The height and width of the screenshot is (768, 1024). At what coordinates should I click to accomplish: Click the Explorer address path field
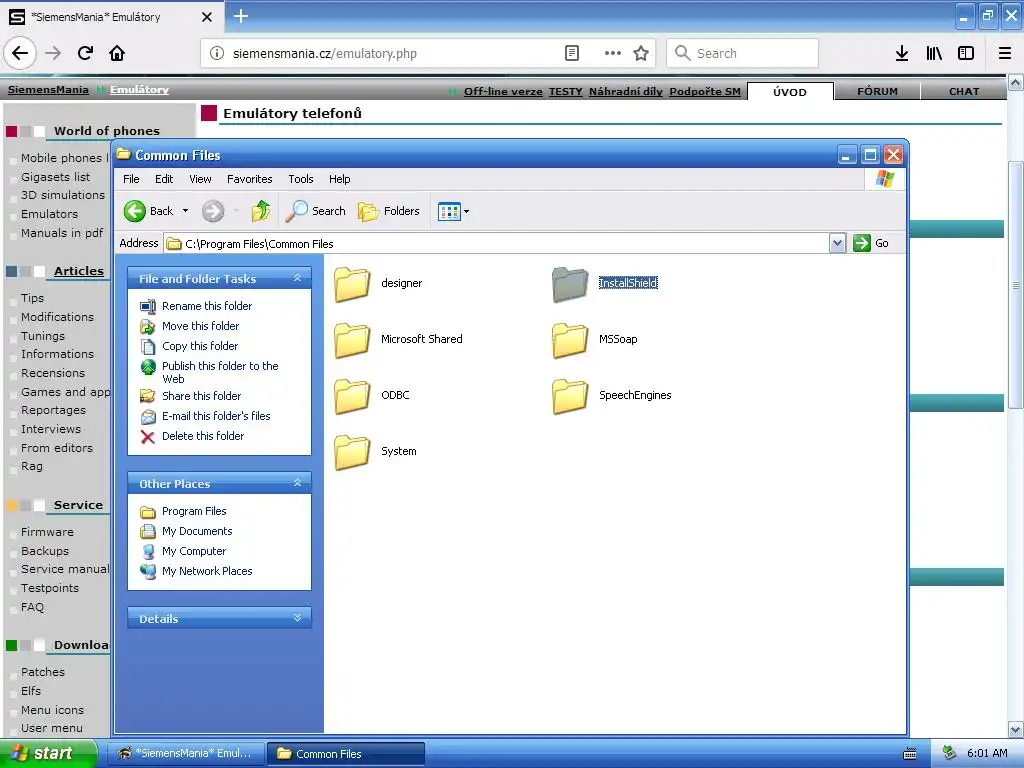[497, 244]
